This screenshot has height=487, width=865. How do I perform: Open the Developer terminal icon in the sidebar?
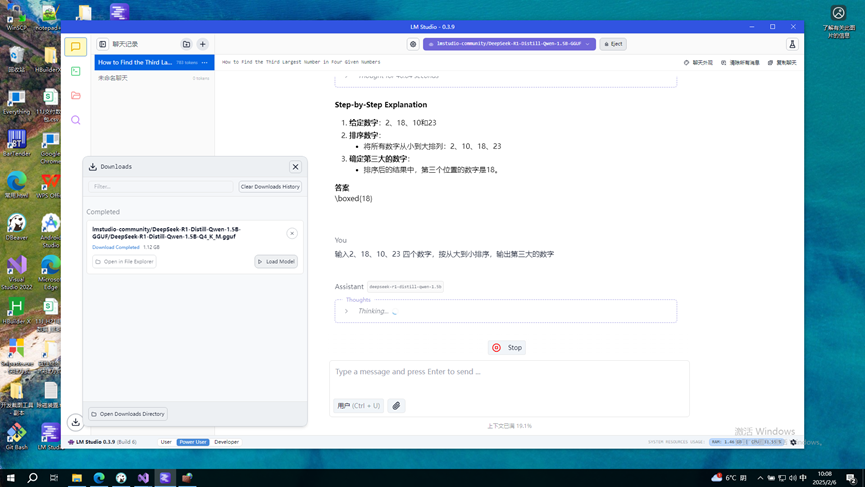76,71
